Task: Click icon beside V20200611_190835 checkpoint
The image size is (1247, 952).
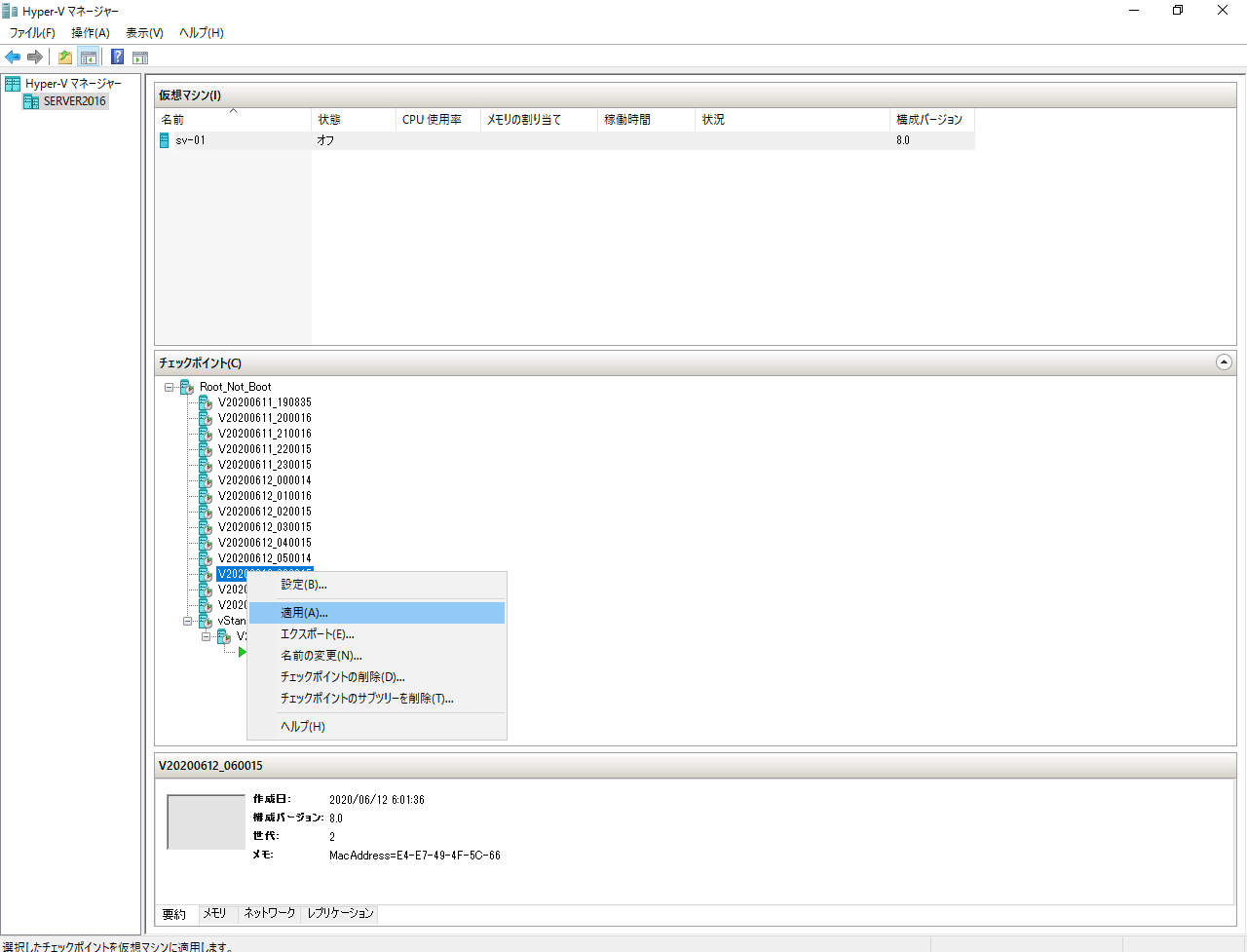Action: tap(205, 402)
